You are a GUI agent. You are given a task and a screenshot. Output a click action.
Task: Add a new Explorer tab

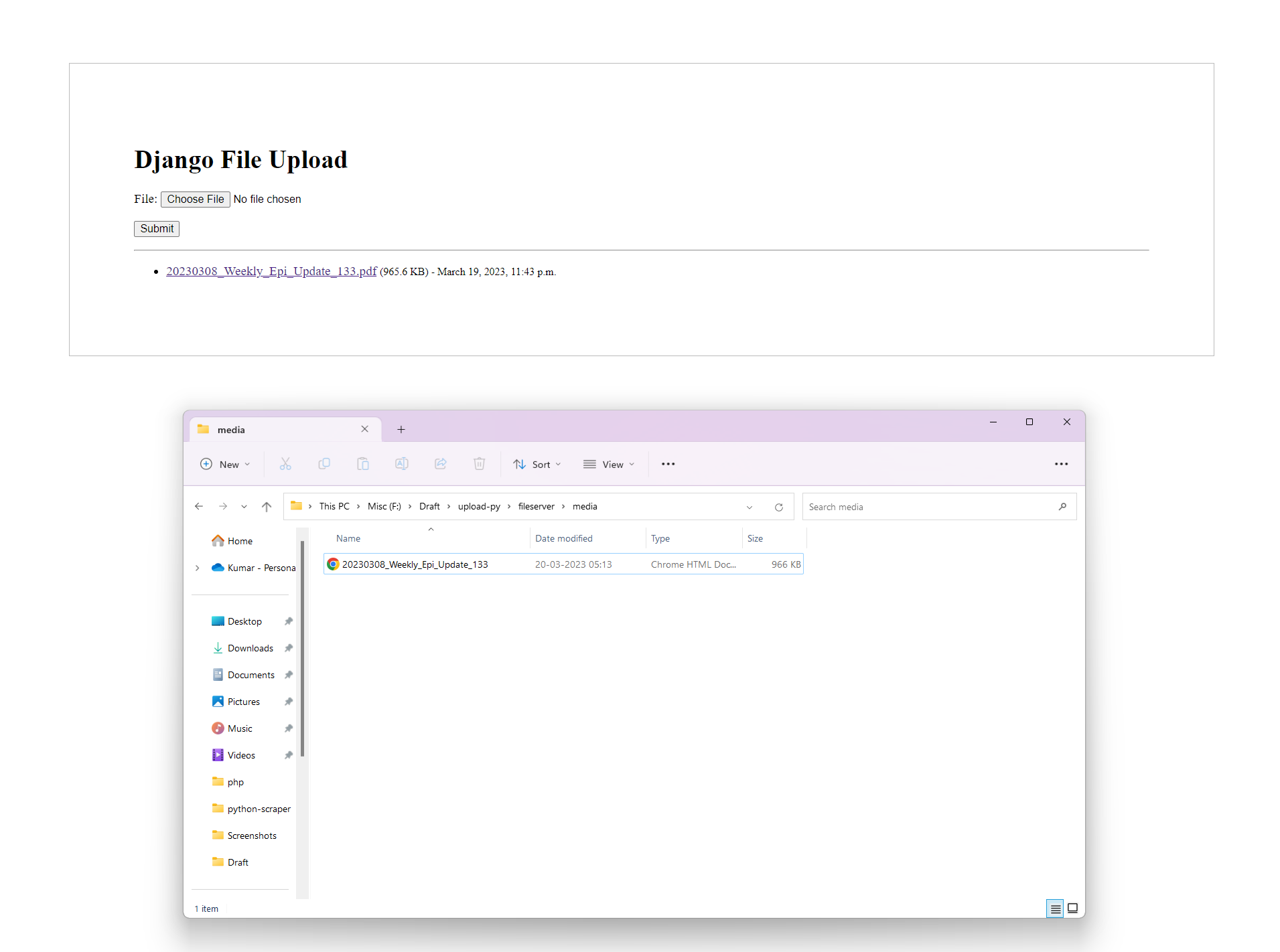coord(401,430)
